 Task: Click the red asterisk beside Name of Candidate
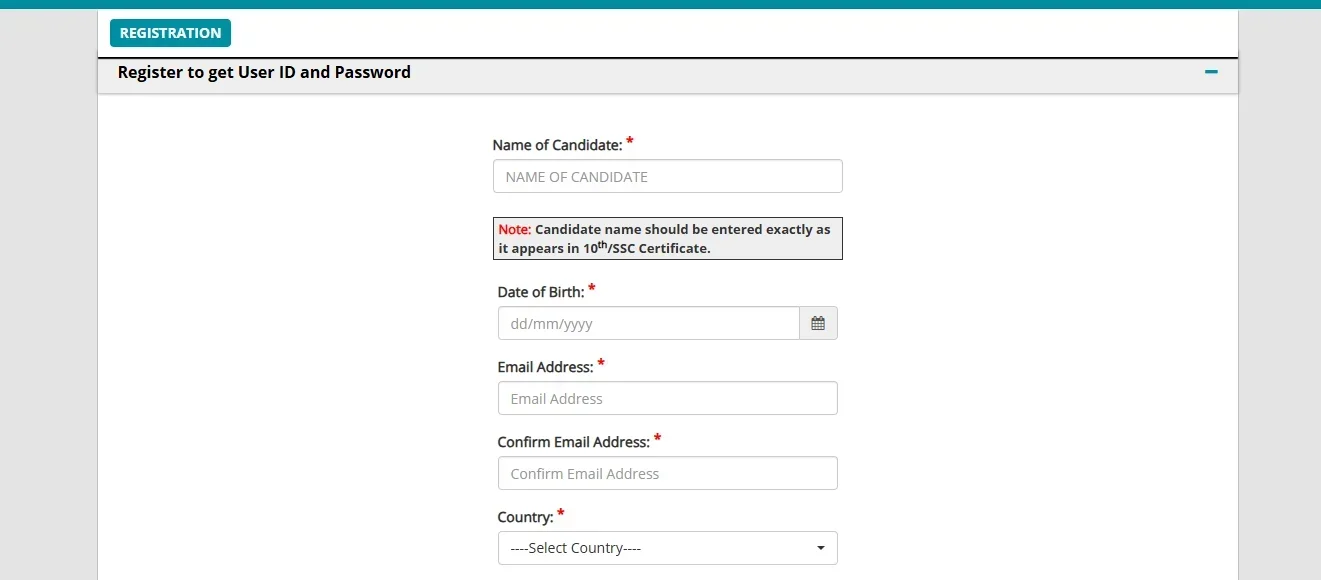(630, 142)
